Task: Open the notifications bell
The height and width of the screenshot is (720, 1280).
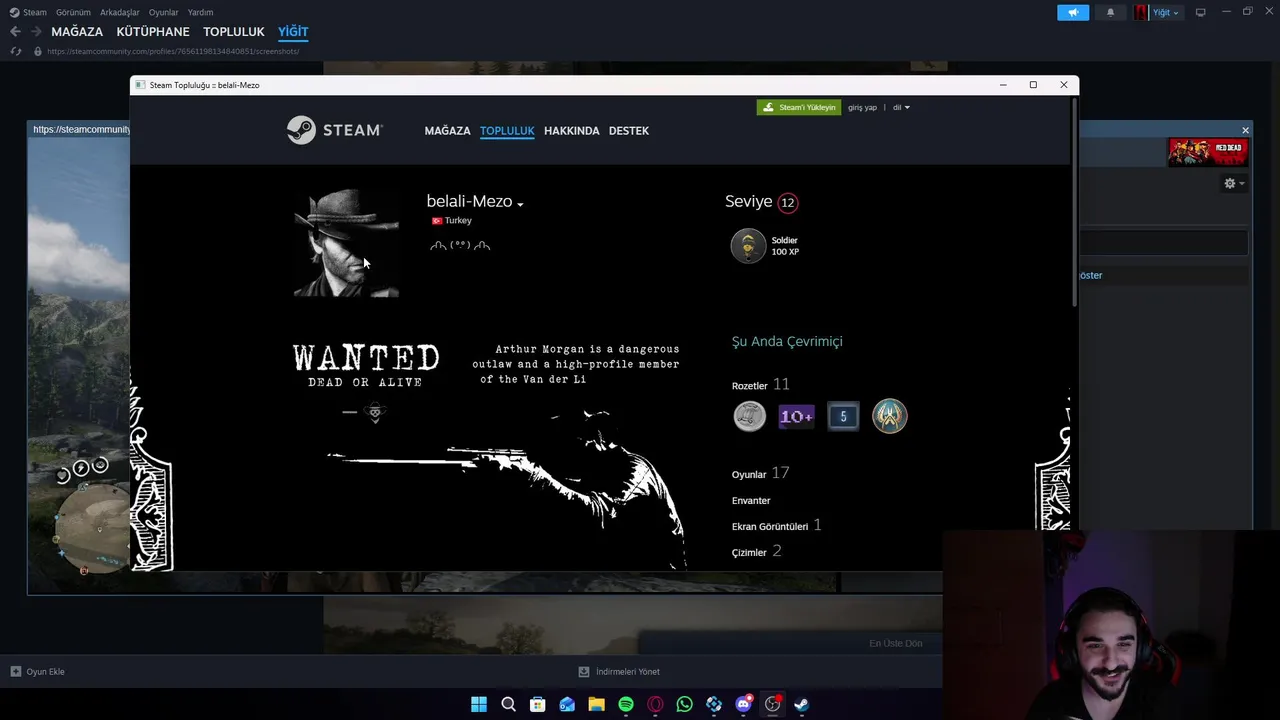Action: [x=1110, y=12]
